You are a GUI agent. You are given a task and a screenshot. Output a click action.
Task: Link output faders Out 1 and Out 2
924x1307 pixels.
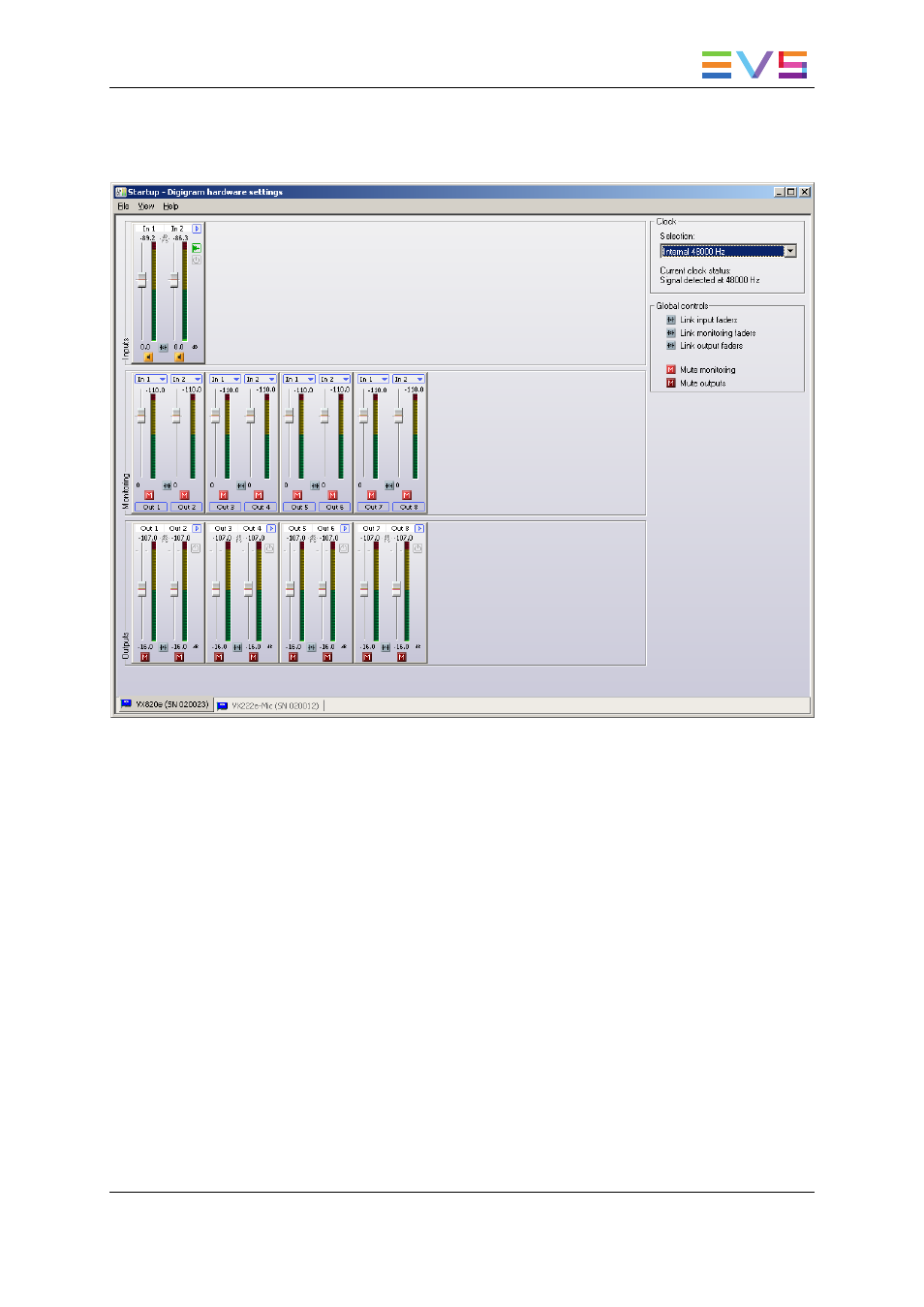(163, 647)
